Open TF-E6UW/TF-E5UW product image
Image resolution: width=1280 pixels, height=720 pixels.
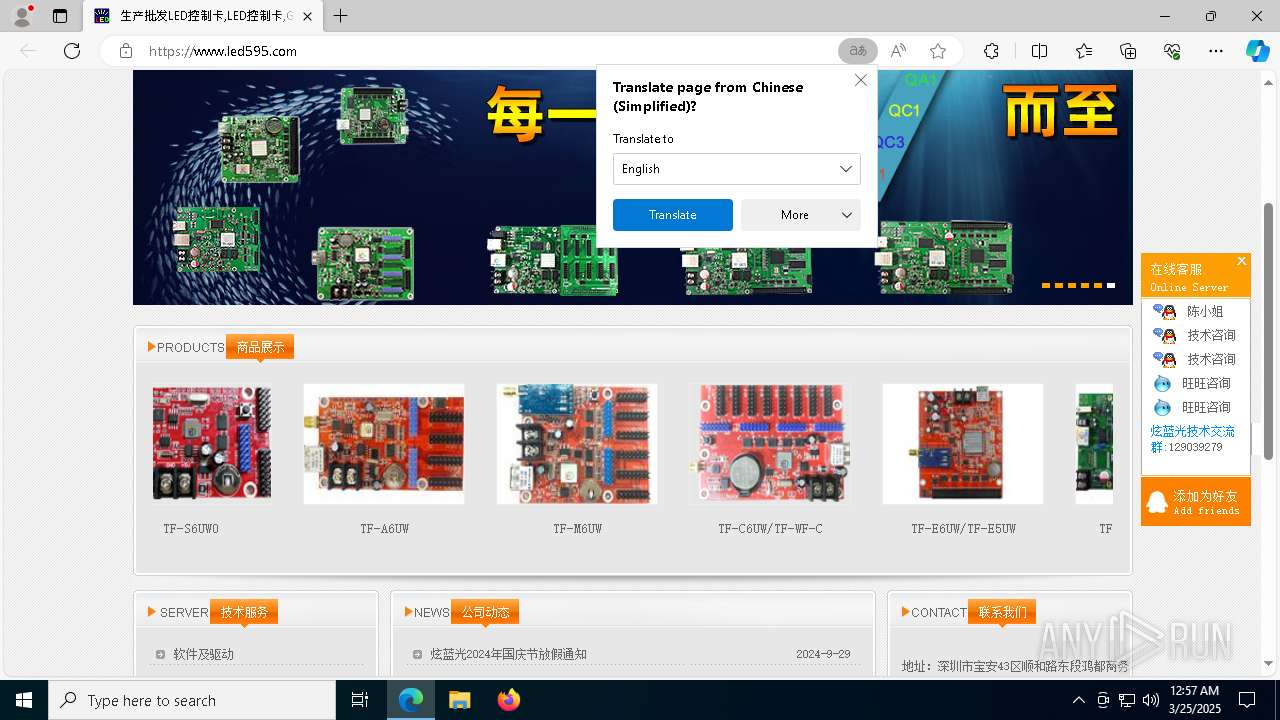tap(963, 443)
